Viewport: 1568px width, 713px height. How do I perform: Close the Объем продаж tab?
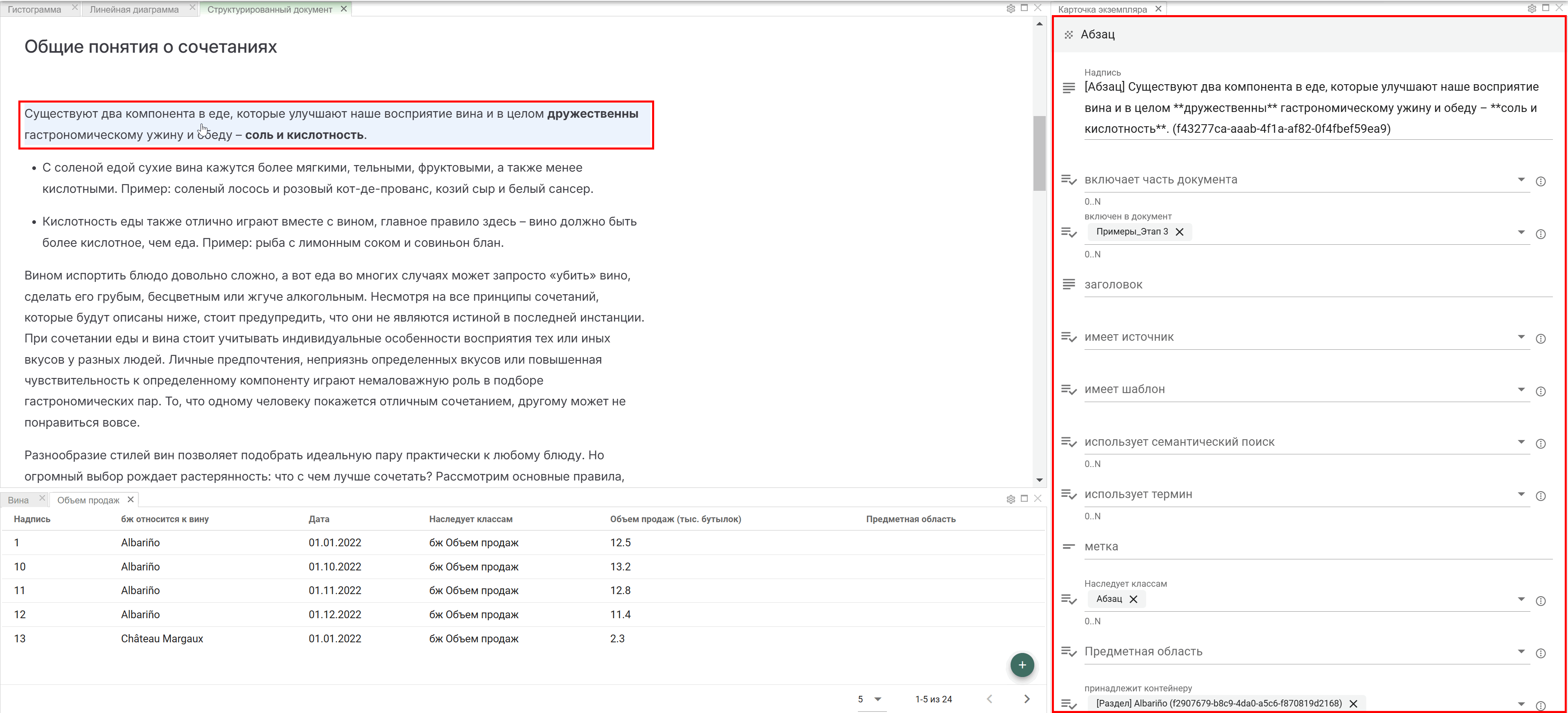[x=130, y=499]
